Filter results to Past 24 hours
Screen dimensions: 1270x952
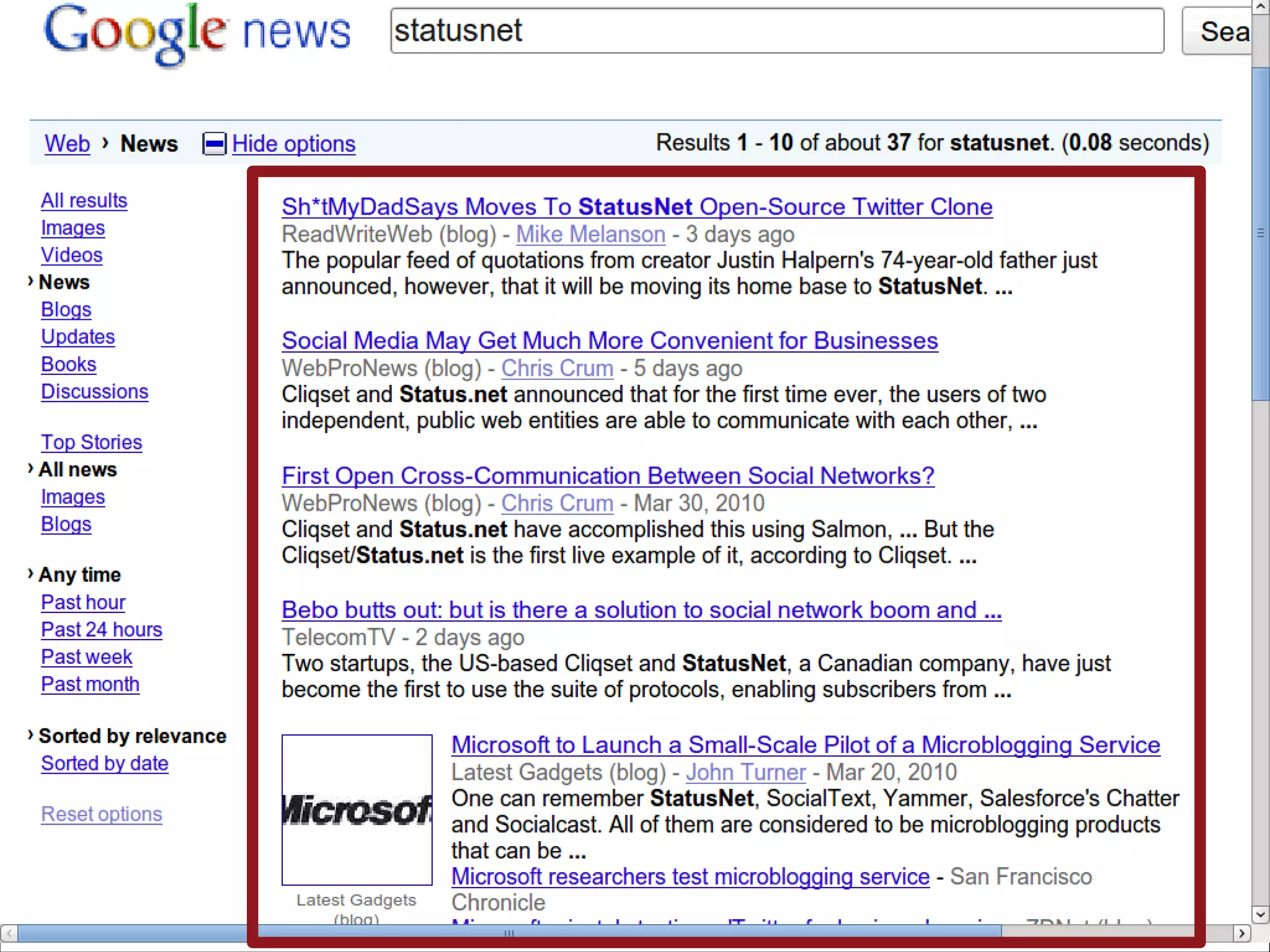(x=101, y=629)
